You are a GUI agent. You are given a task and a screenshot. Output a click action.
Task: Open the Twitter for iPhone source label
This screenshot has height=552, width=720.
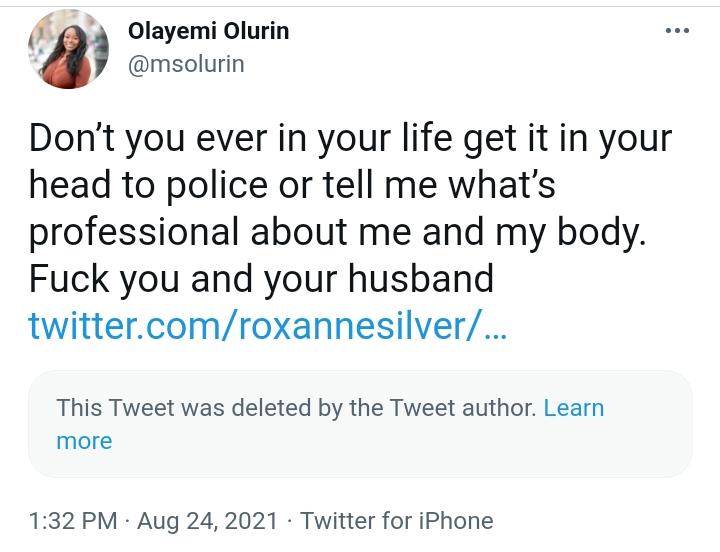pos(396,521)
